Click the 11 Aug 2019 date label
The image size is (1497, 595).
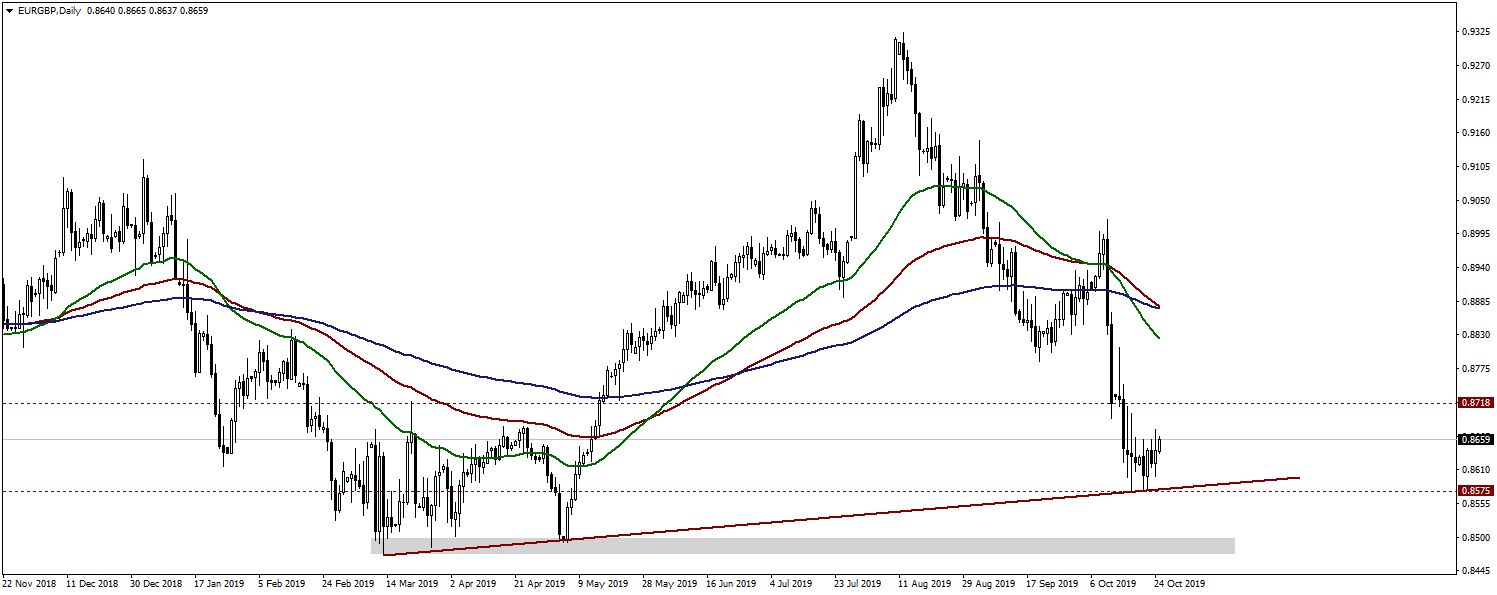(923, 583)
